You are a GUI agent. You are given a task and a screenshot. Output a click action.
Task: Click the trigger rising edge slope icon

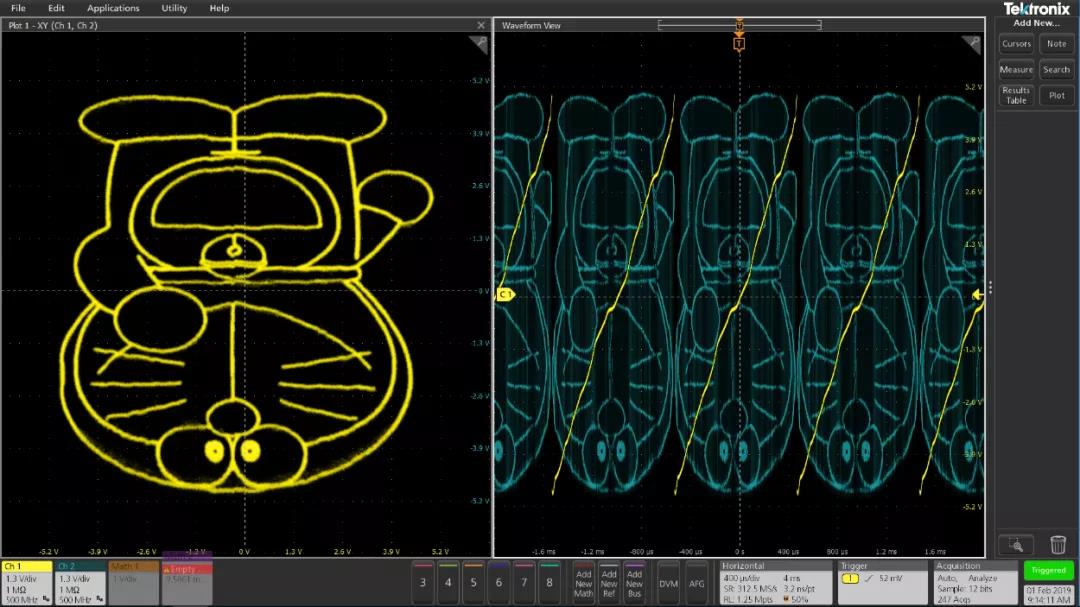click(x=869, y=579)
